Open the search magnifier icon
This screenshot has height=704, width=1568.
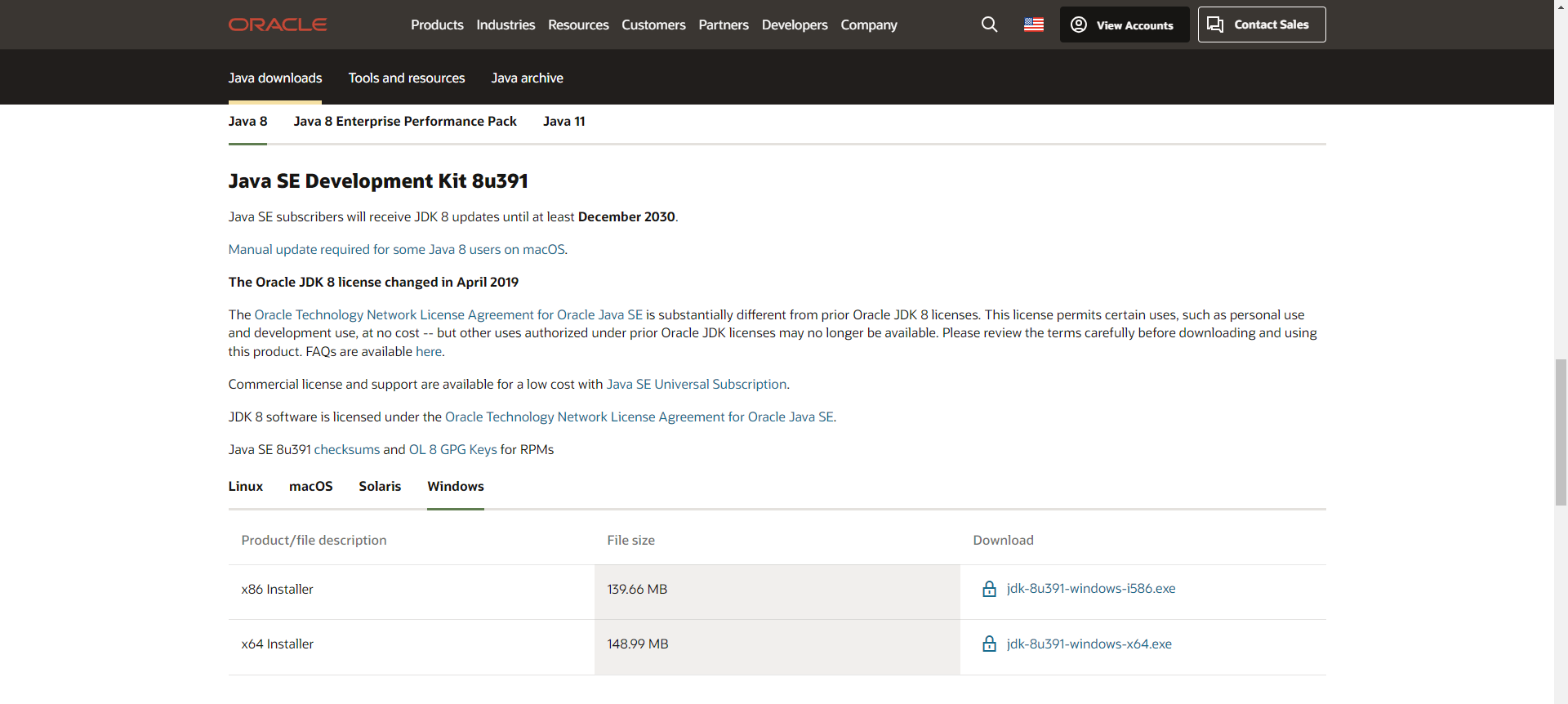point(989,25)
